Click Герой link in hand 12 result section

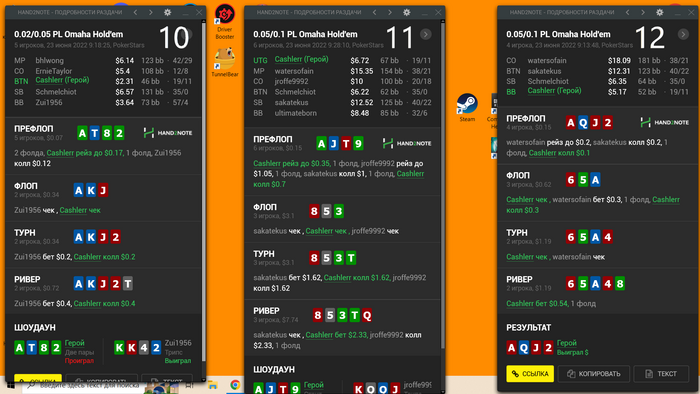tap(567, 343)
